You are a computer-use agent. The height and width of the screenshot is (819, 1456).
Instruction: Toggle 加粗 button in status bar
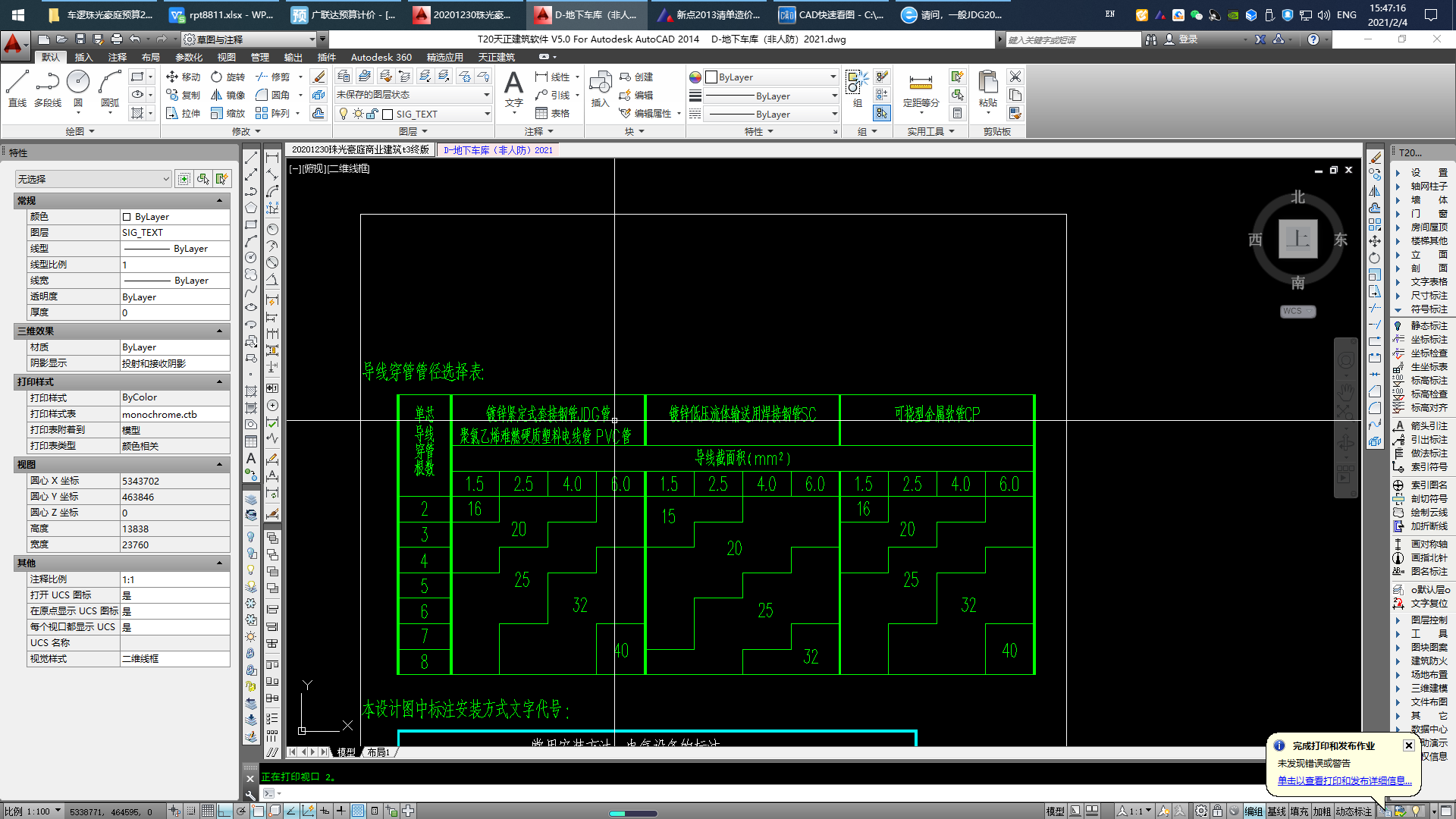pos(1322,811)
